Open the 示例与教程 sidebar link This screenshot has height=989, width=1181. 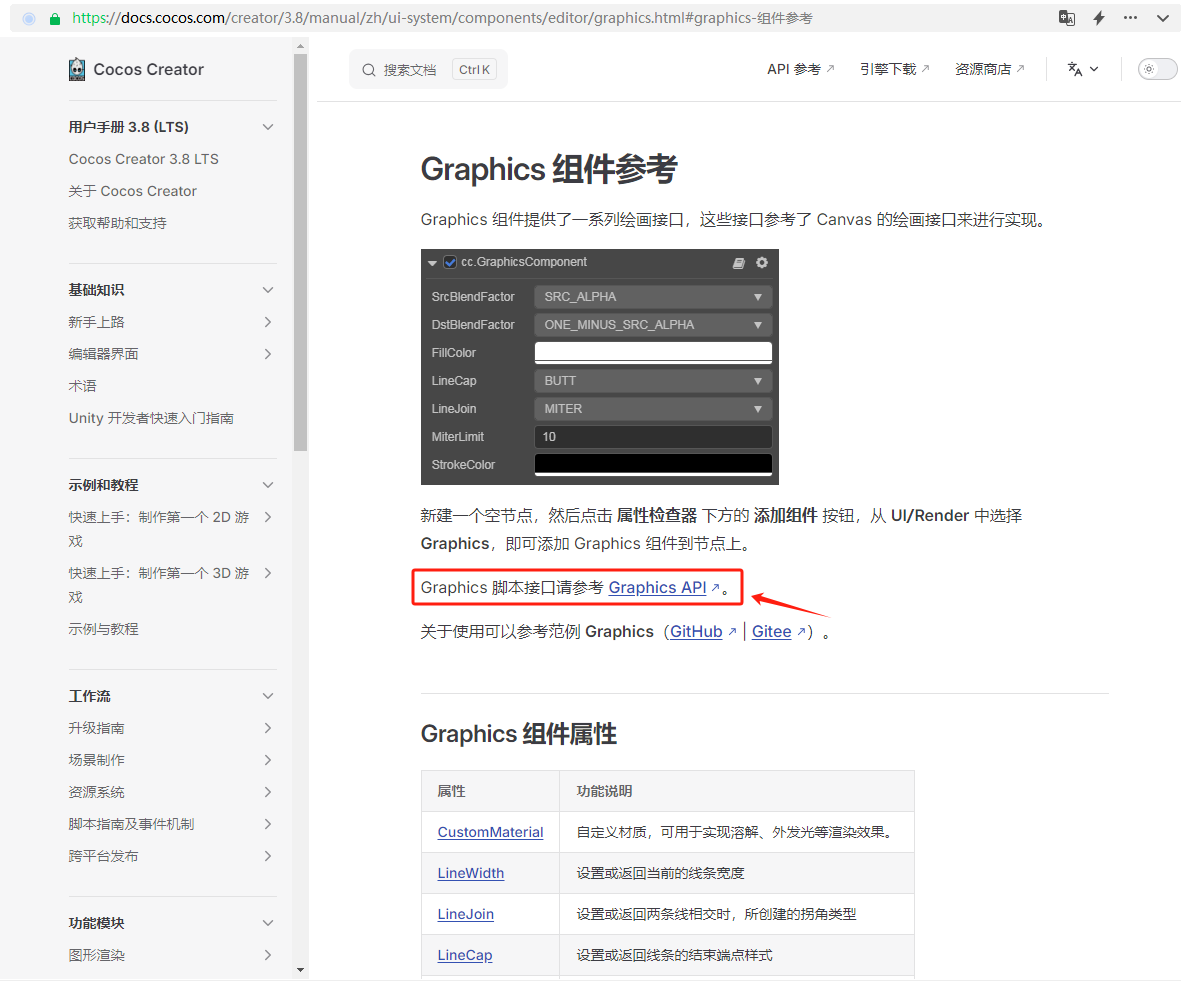tap(103, 629)
